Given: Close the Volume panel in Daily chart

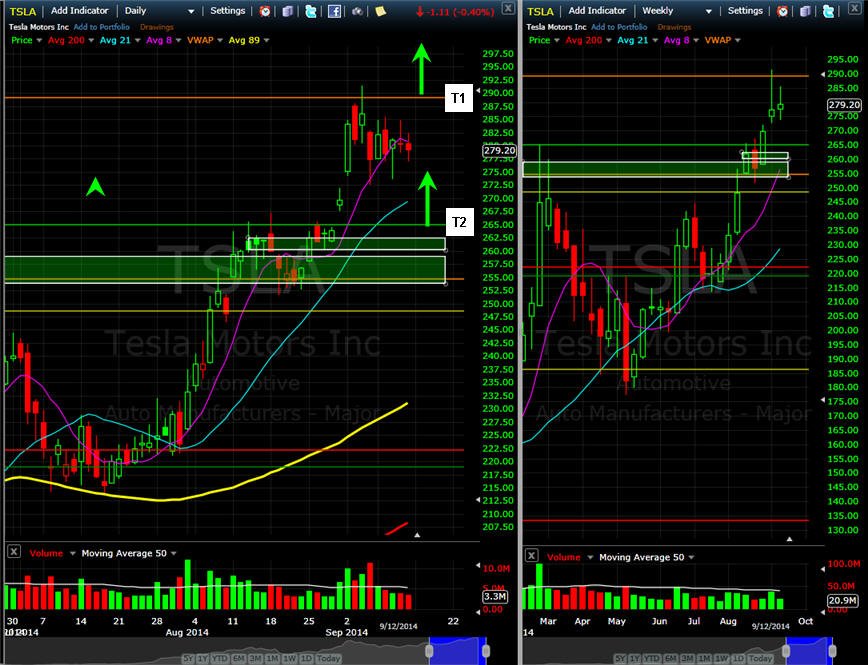Looking at the screenshot, I should coord(14,551).
